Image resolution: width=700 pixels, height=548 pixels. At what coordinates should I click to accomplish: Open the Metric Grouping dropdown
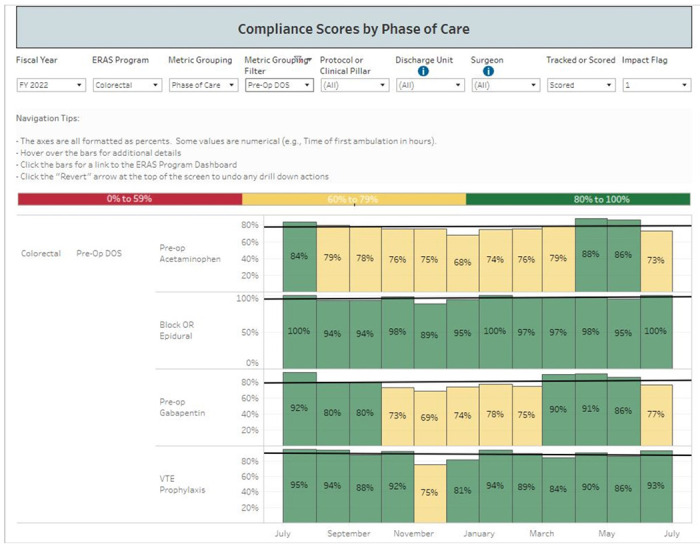click(201, 86)
